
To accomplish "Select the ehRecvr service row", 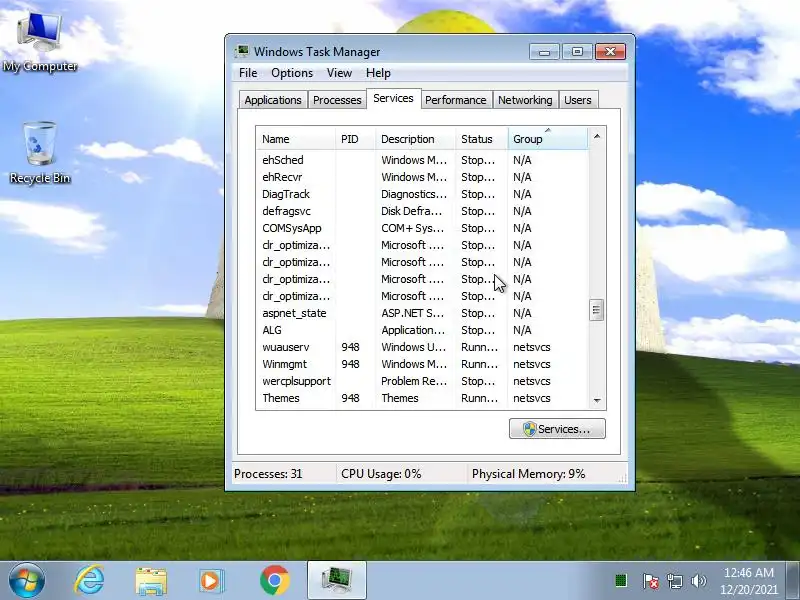I will (x=422, y=177).
